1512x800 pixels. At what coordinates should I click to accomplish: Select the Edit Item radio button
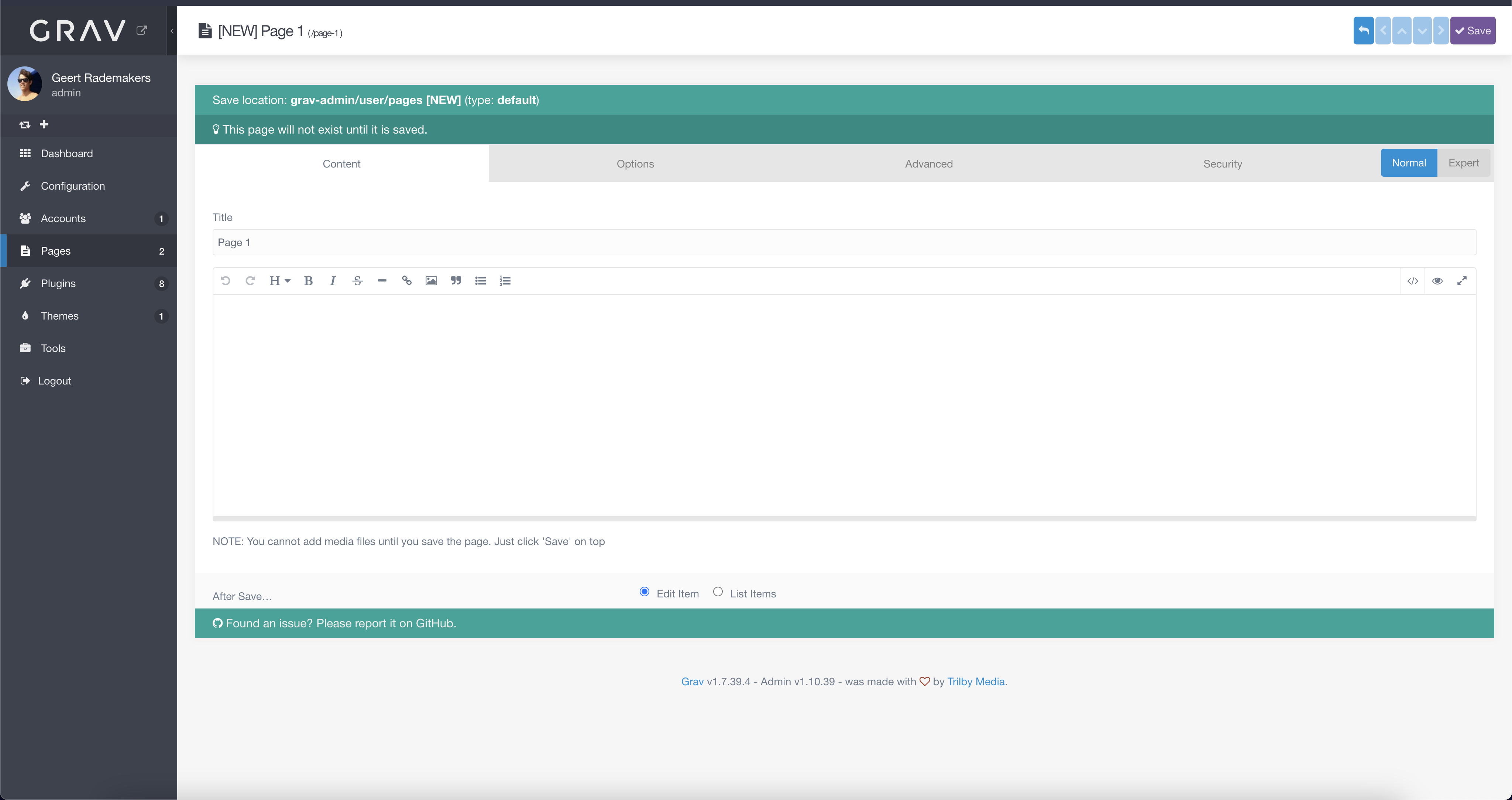pyautogui.click(x=645, y=592)
